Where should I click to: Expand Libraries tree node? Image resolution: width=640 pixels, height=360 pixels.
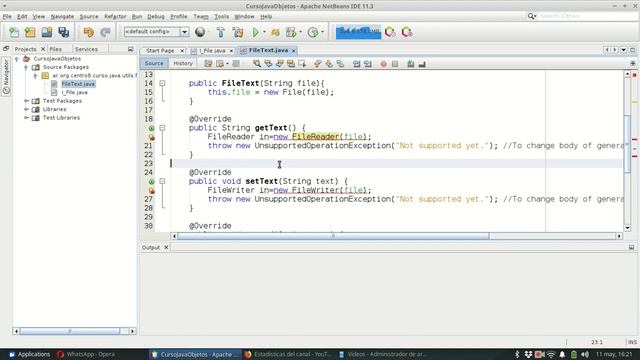26,109
